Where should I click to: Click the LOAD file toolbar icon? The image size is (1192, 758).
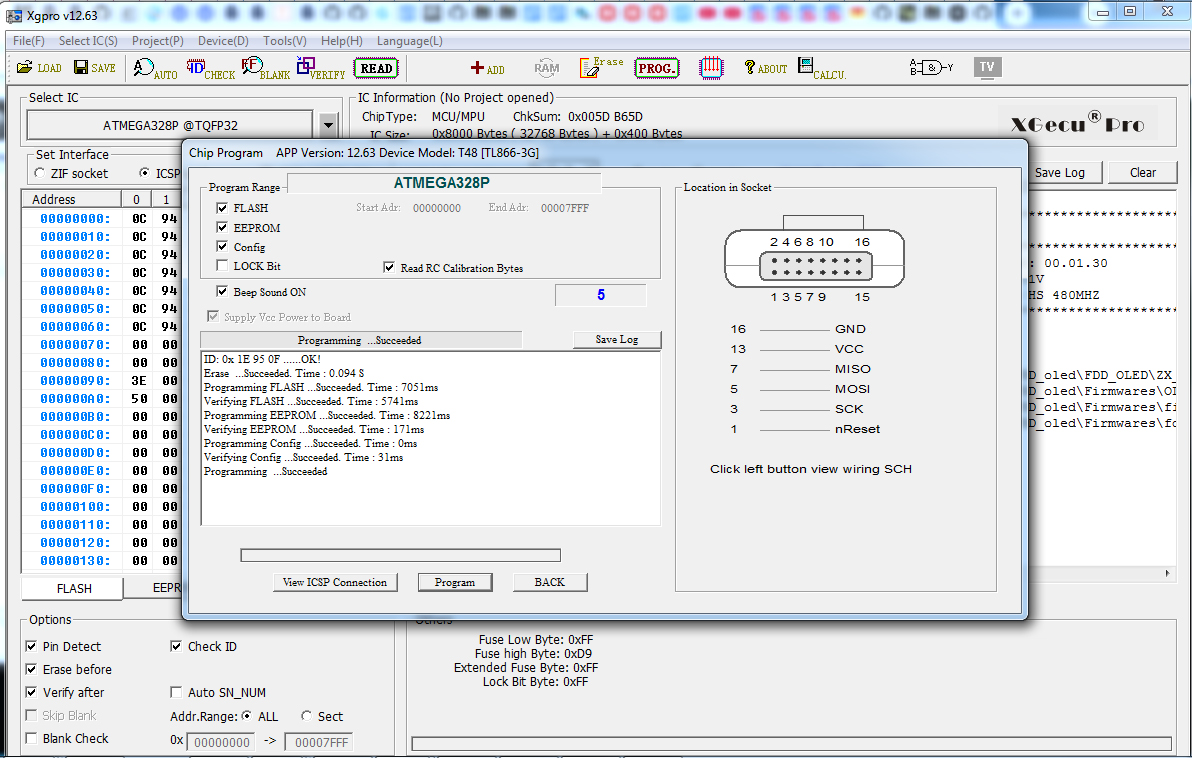39,68
